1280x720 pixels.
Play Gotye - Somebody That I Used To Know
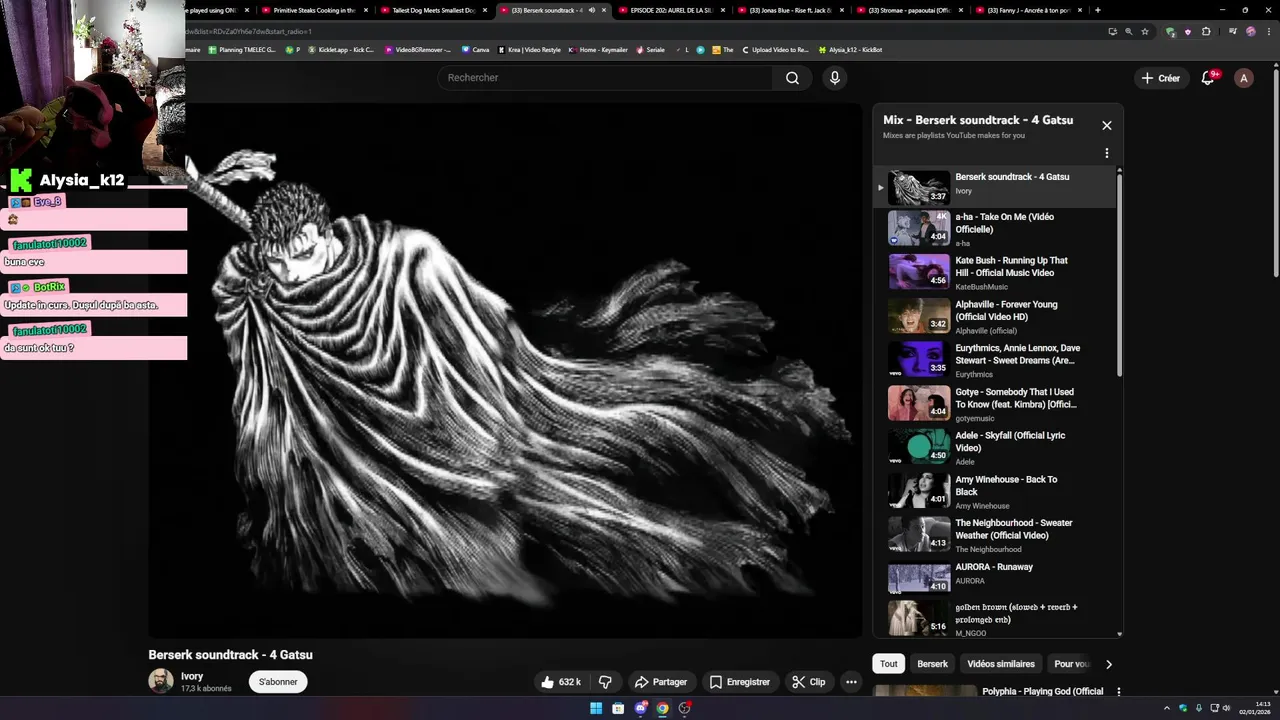995,404
